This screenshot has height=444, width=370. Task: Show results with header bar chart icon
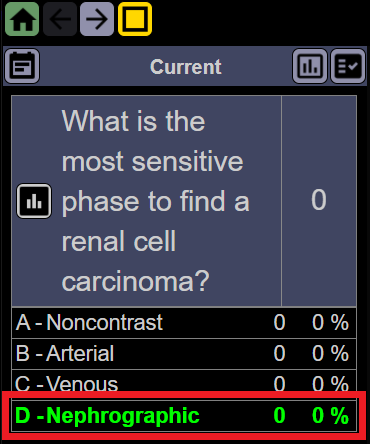310,66
